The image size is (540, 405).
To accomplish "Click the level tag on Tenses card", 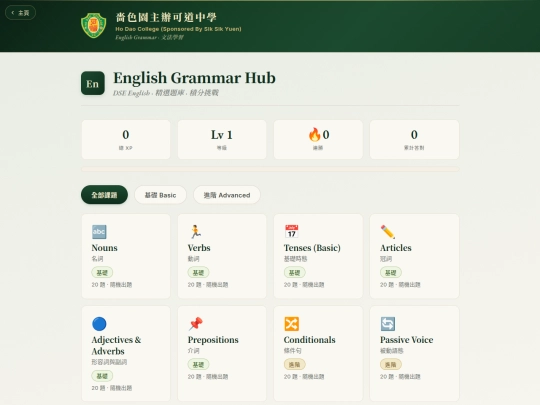I will point(294,272).
